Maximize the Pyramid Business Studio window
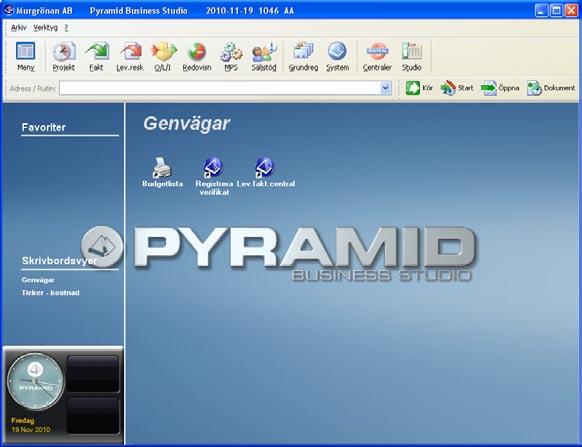Viewport: 582px width, 447px height. coord(556,10)
